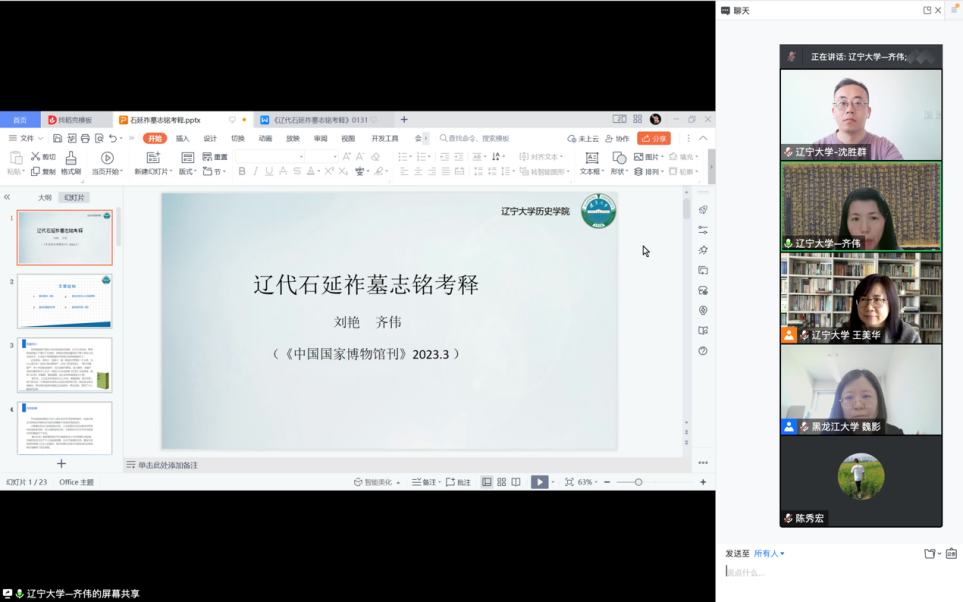Click the Text Box (文本框) icon

pos(591,158)
